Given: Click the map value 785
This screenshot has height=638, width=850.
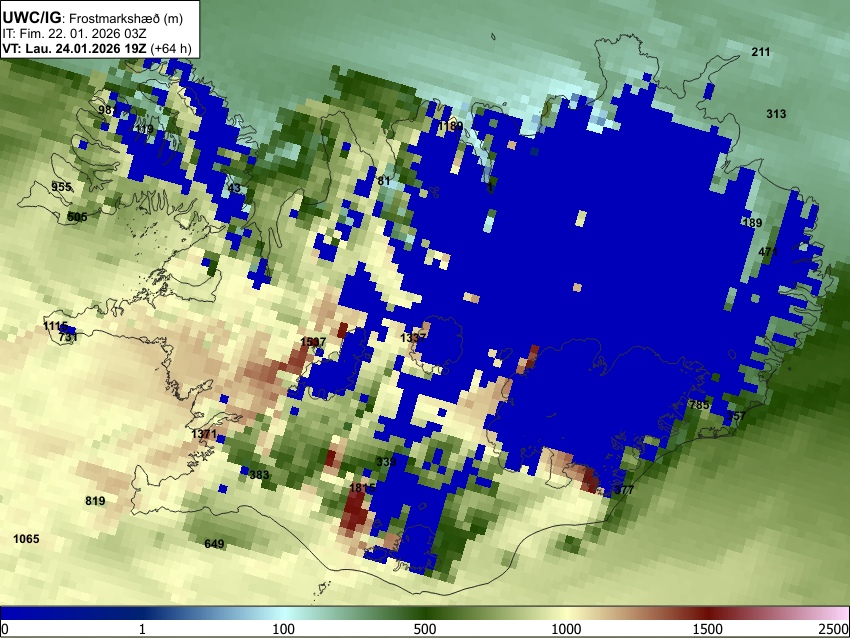Looking at the screenshot, I should [699, 405].
